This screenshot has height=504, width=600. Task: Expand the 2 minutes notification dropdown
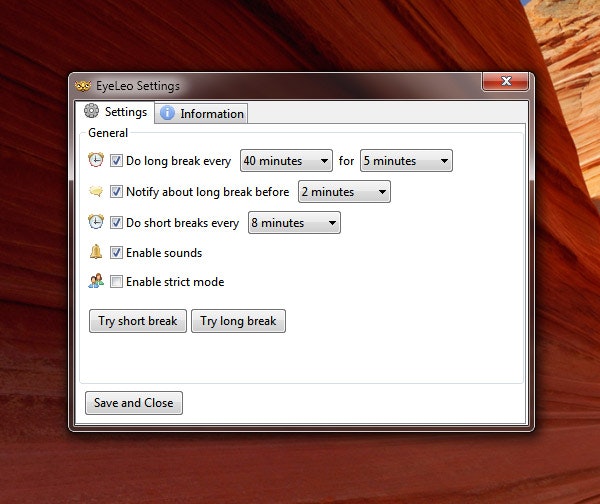pos(344,191)
